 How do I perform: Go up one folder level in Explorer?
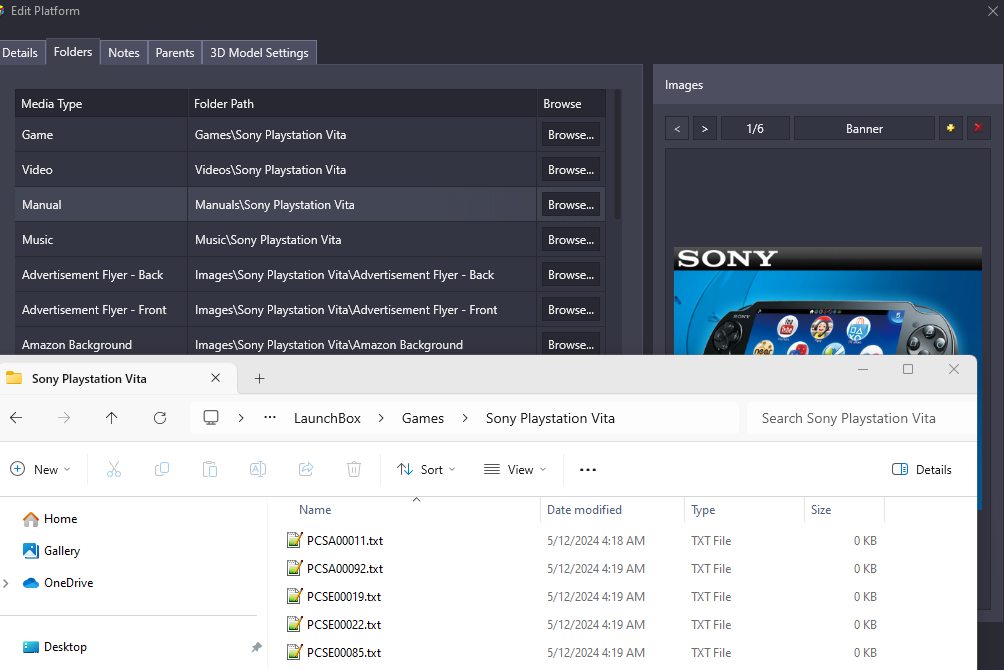point(111,418)
